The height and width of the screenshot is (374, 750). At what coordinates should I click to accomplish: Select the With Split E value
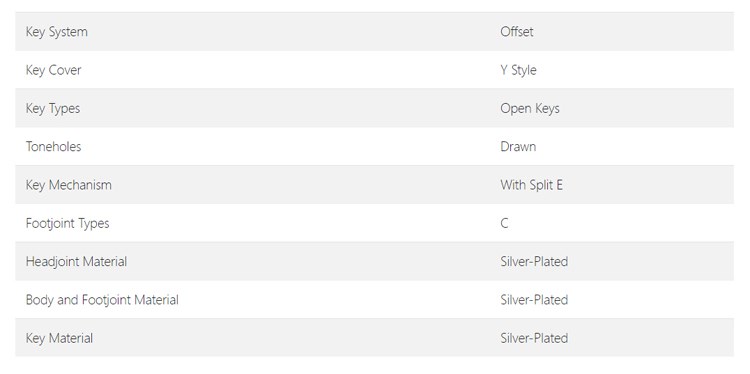tap(531, 185)
